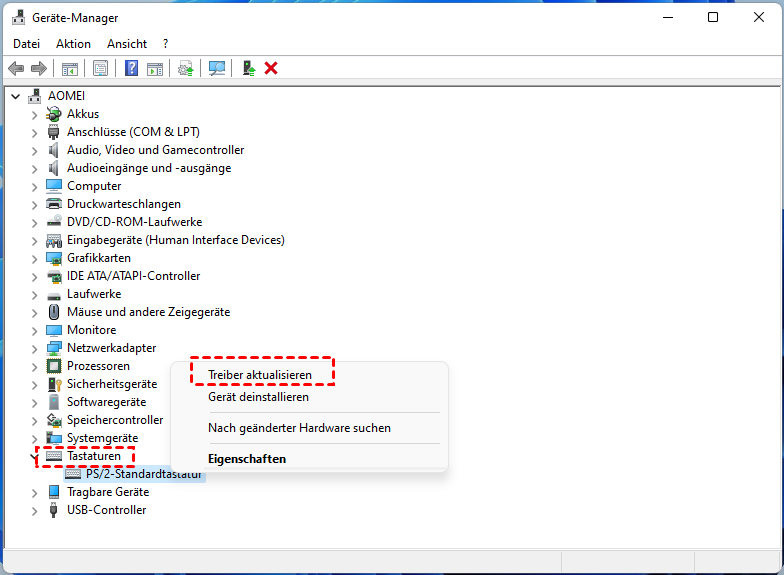Choose Nach geänderter Hardware suchen
The width and height of the screenshot is (784, 575).
coord(300,428)
